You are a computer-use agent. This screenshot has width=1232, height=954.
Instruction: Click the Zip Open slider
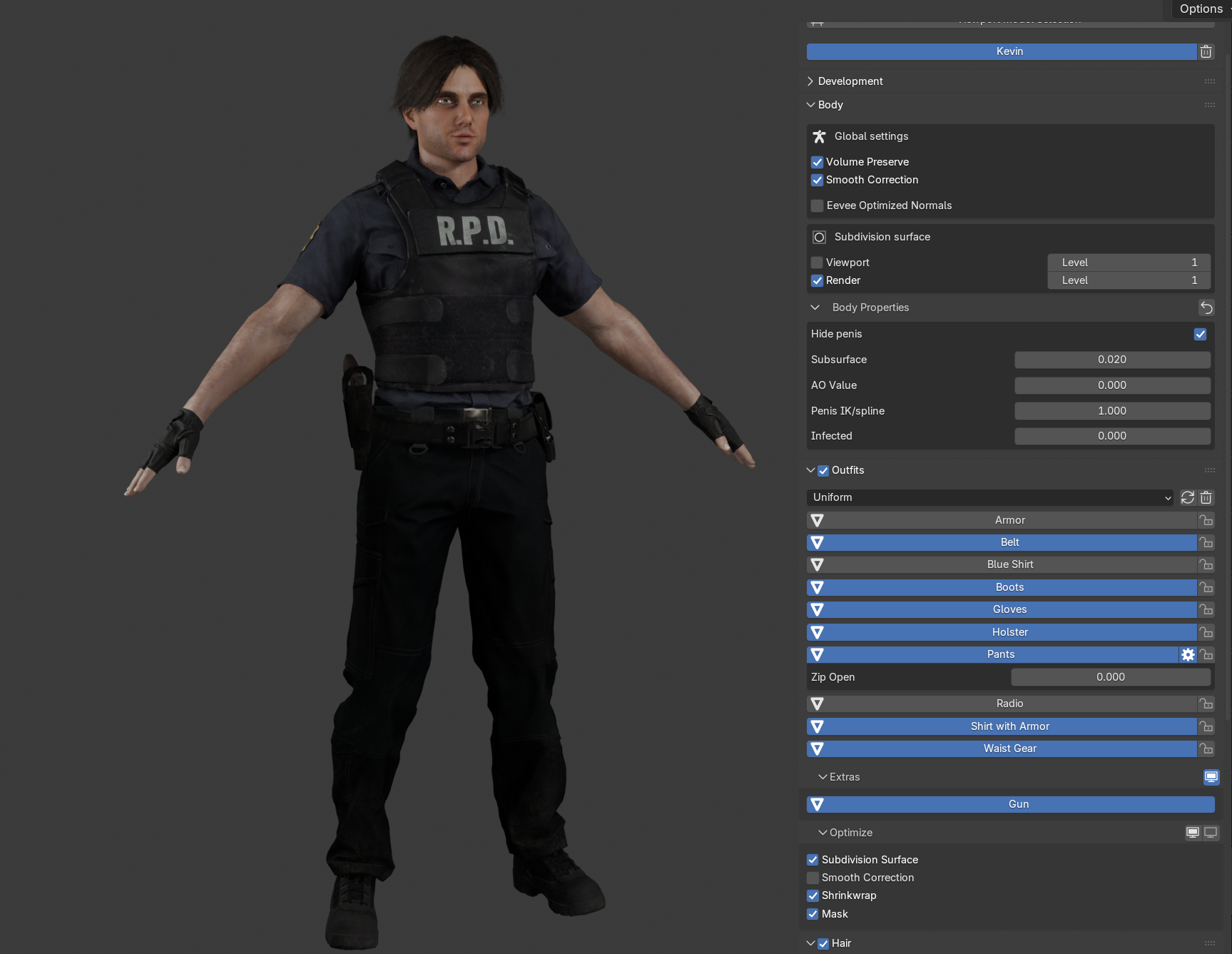pyautogui.click(x=1111, y=677)
